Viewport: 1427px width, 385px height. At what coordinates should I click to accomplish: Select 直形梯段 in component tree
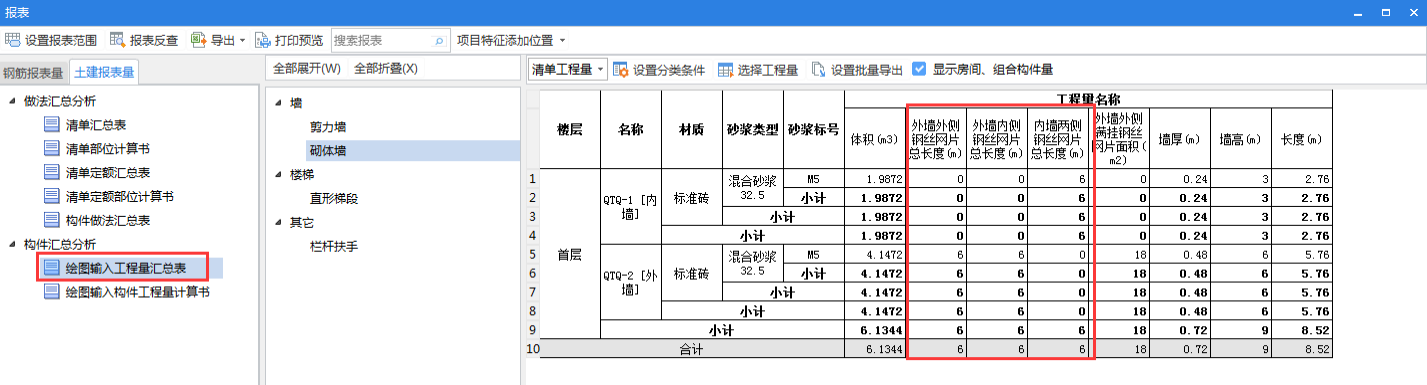coord(334,199)
